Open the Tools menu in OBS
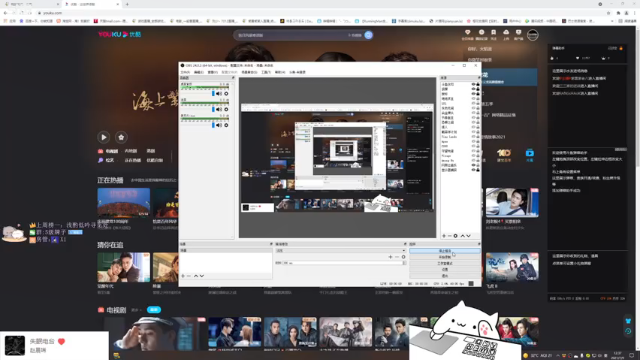Image resolution: width=640 pixels, height=360 pixels. 266,72
